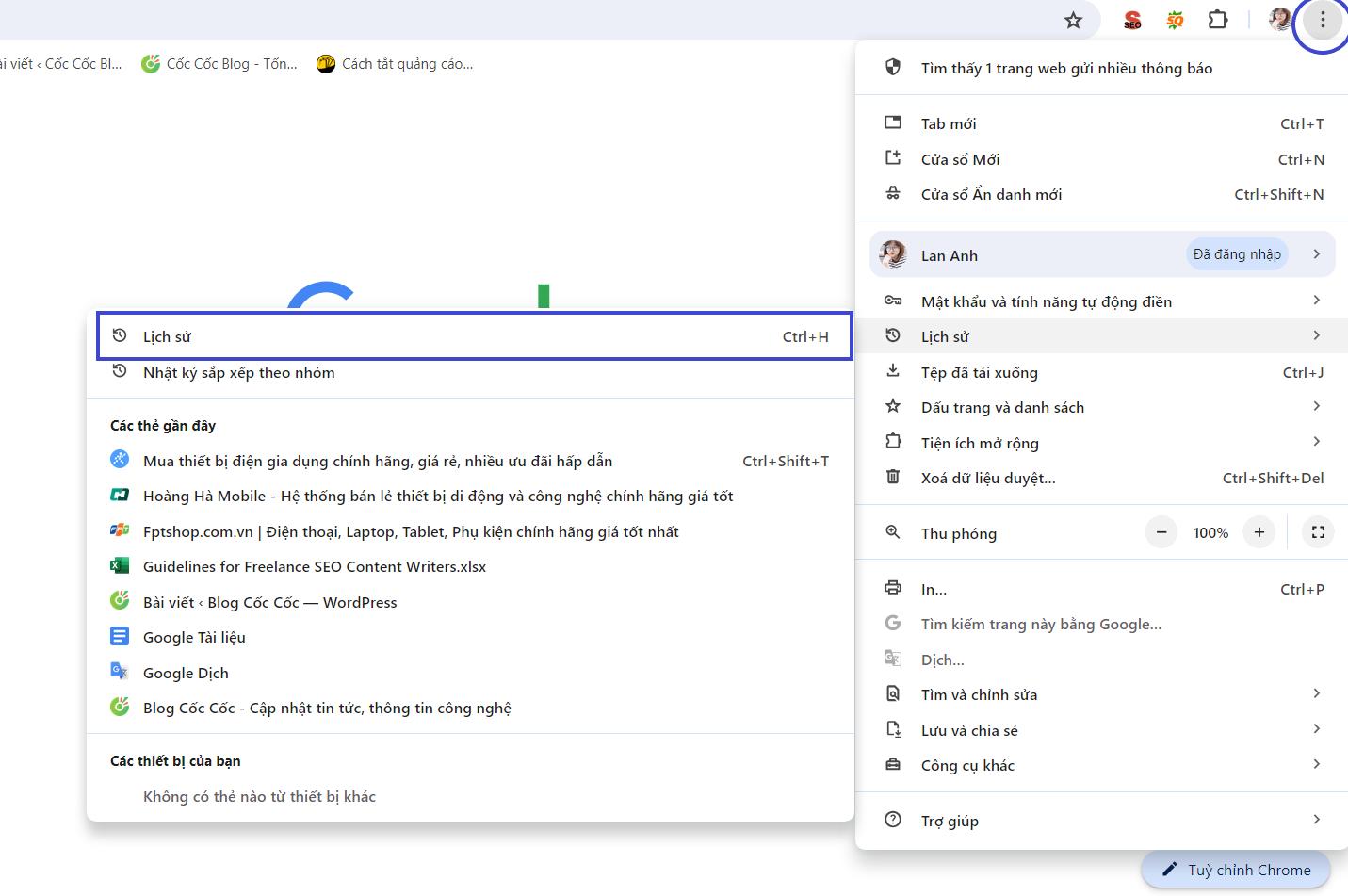Open the orange SEOquake extension icon
1348x896 pixels.
tap(1175, 20)
